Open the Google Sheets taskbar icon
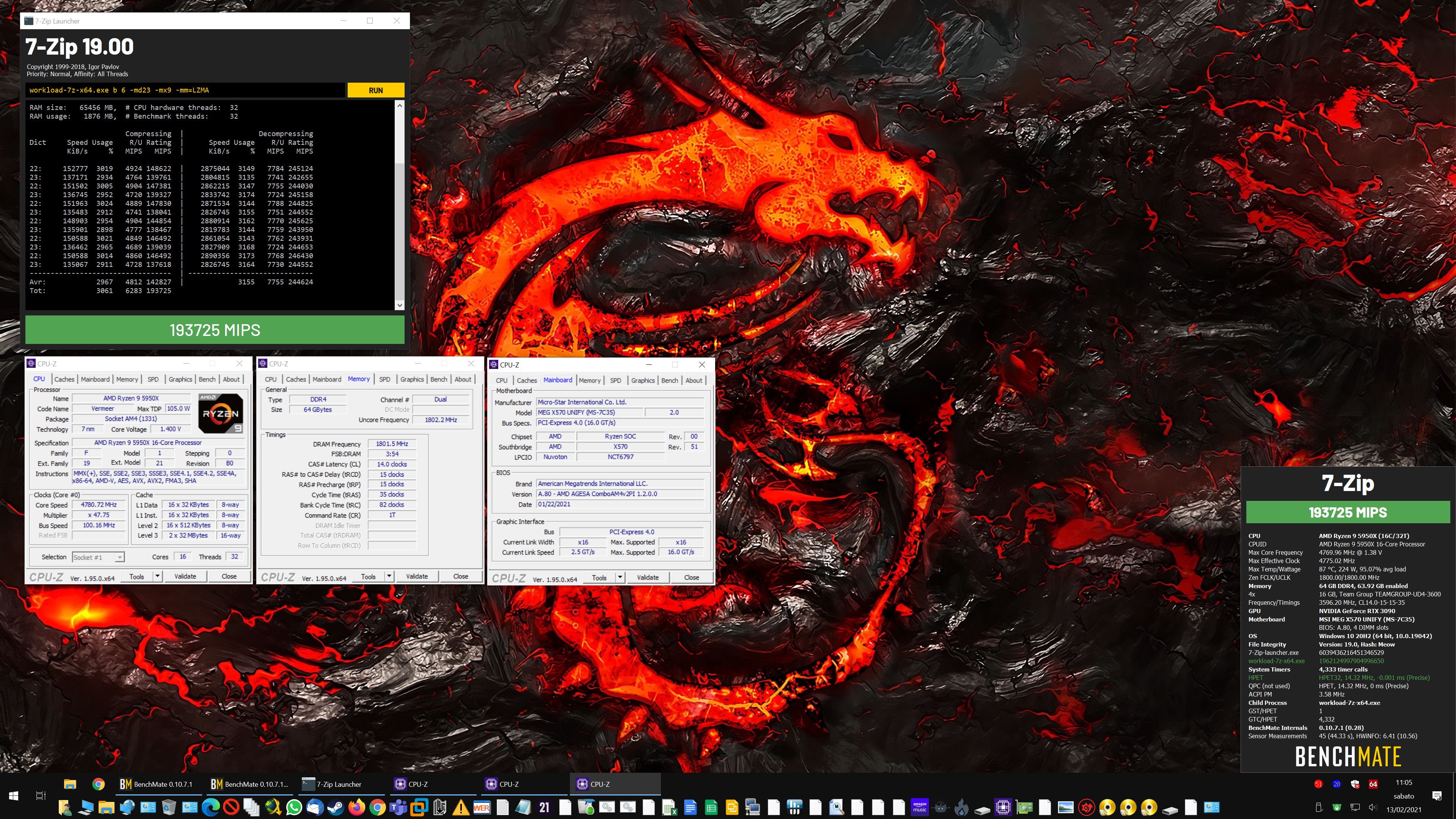Image resolution: width=1456 pixels, height=819 pixels. [x=711, y=808]
